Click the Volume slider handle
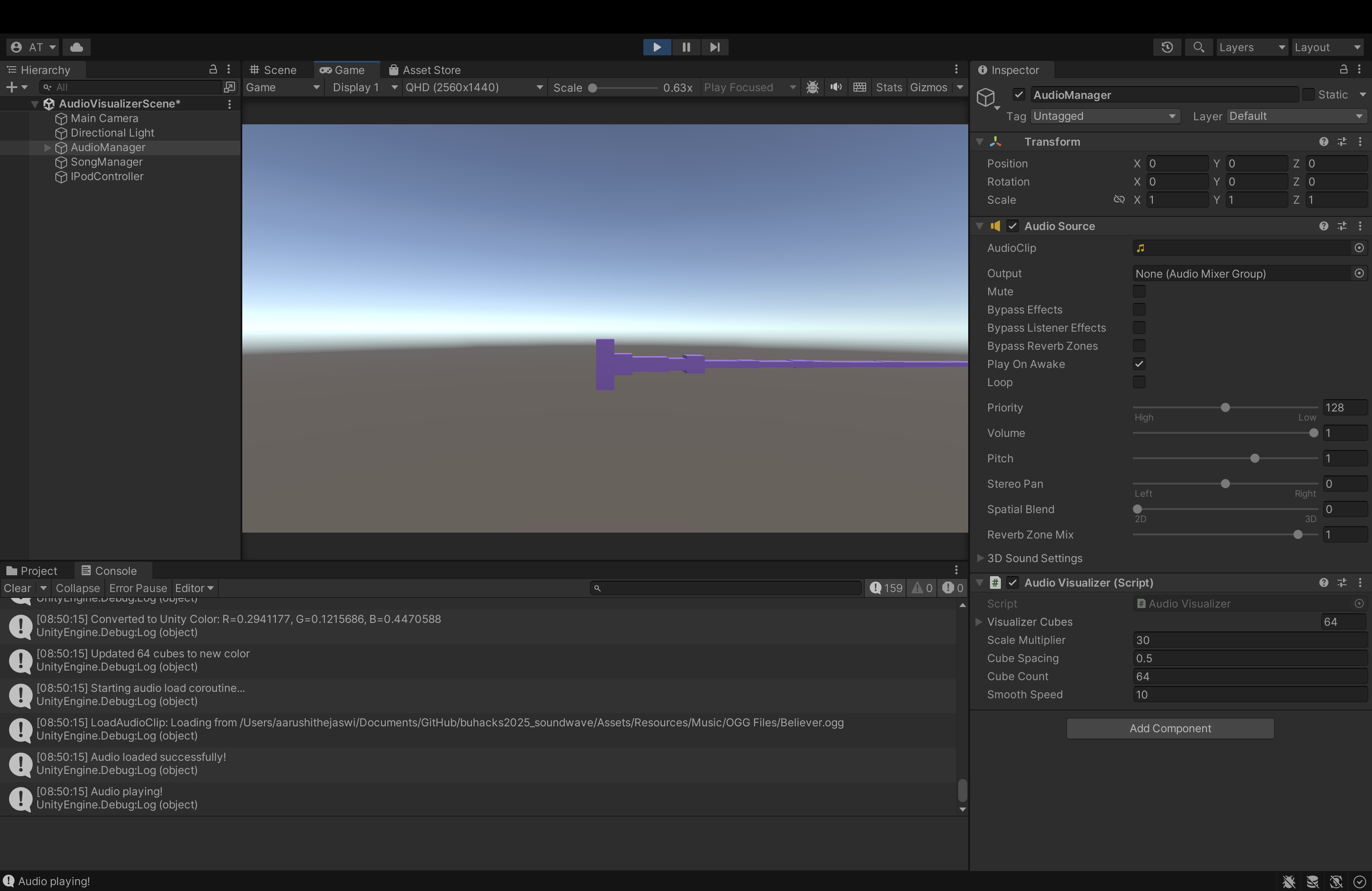 (1313, 433)
